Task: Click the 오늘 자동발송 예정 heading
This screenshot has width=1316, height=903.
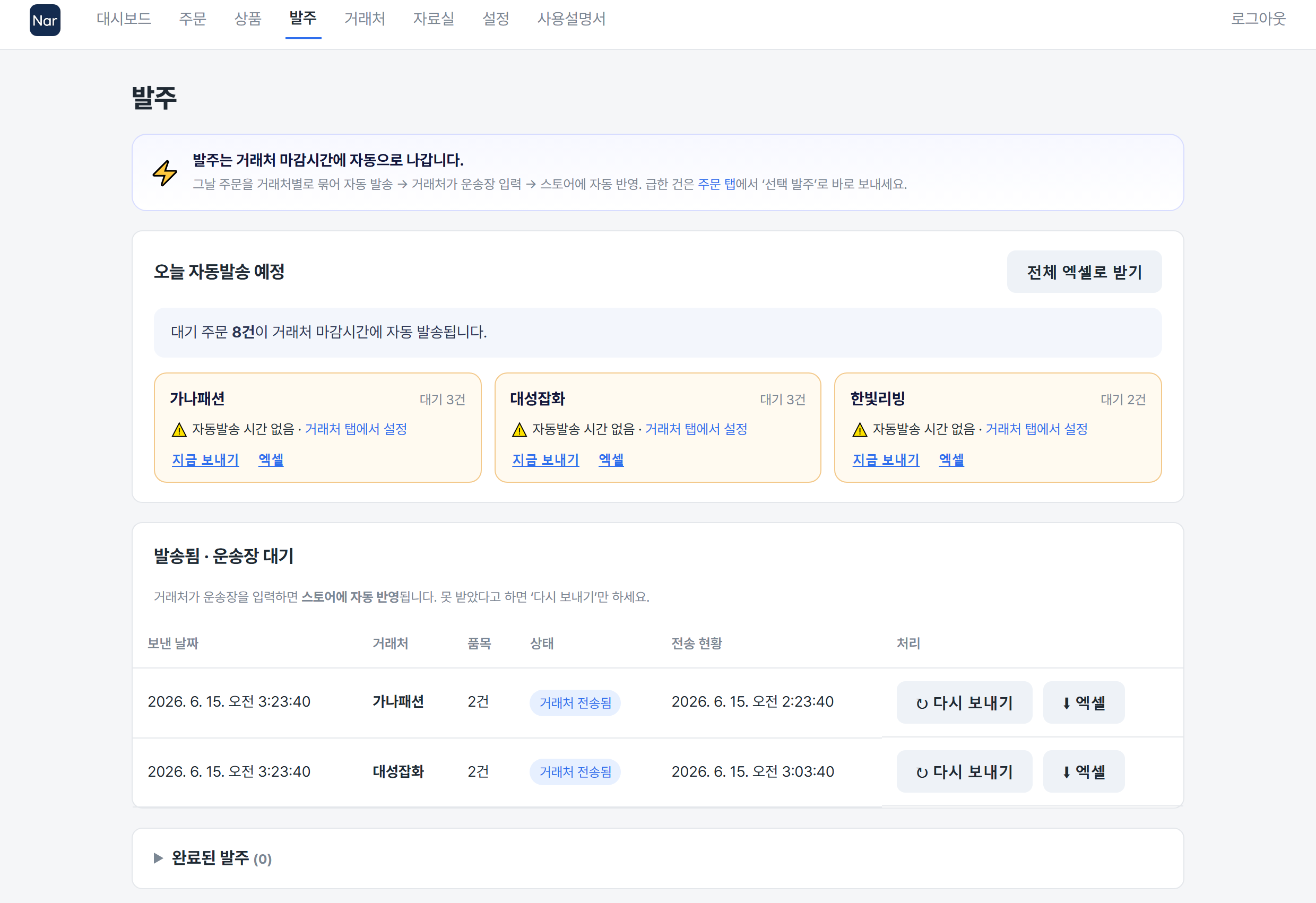Action: pyautogui.click(x=219, y=272)
